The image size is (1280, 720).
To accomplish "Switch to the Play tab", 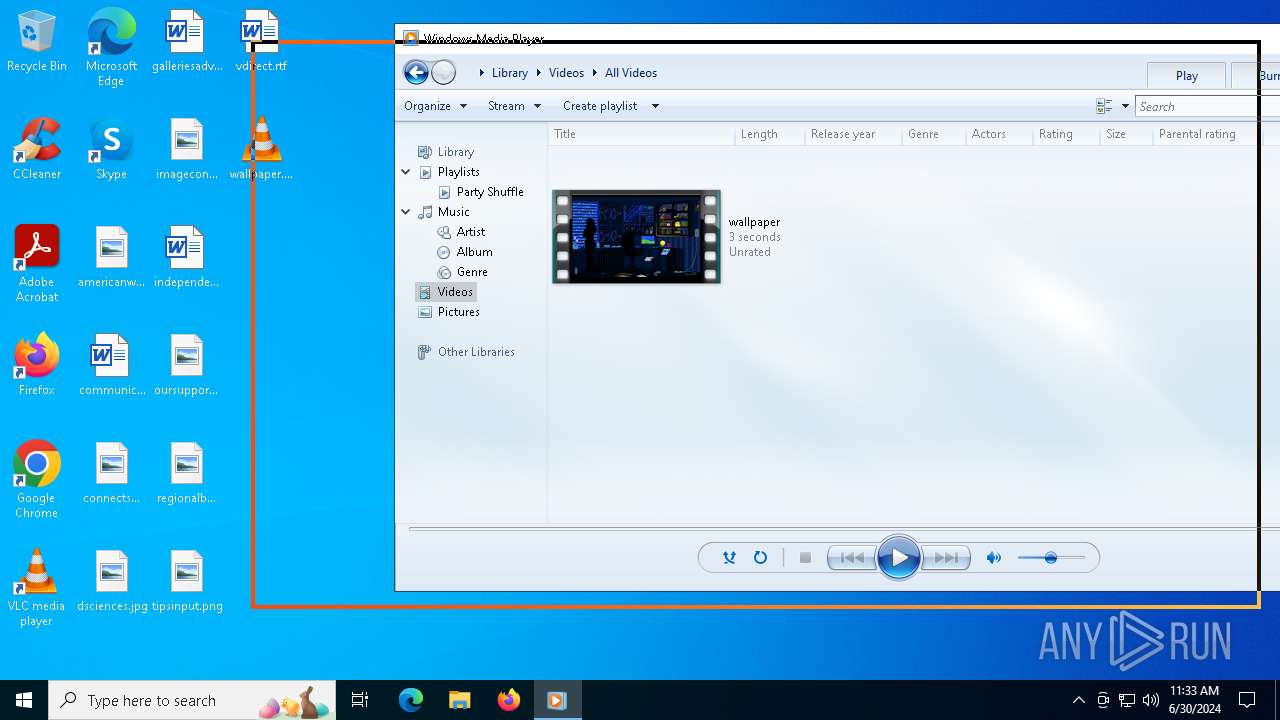I will [1187, 75].
